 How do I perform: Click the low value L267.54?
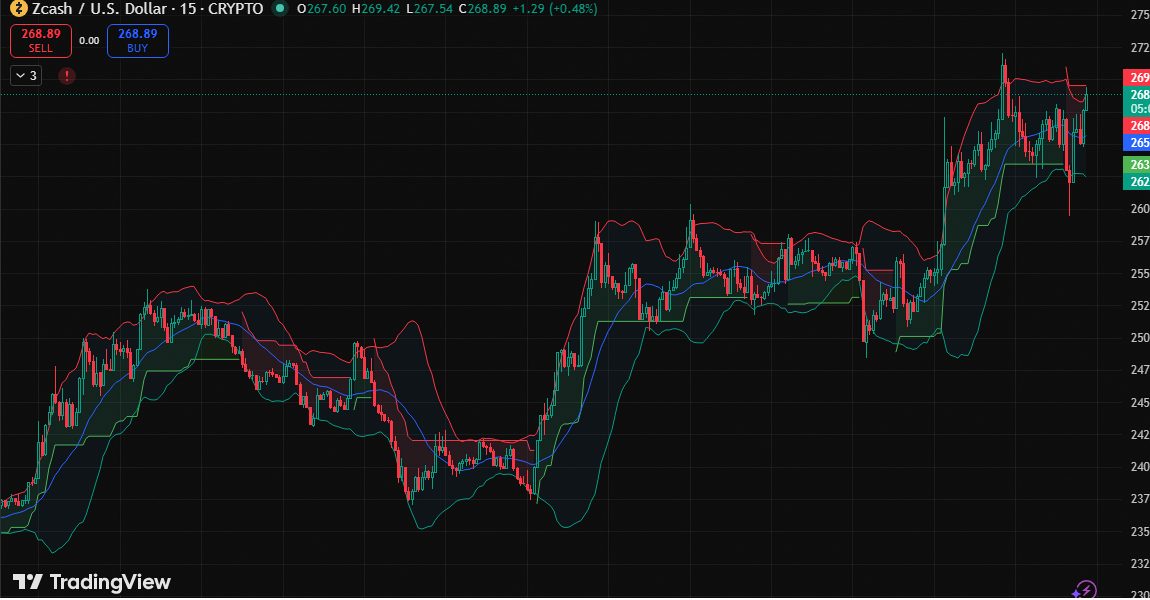tap(430, 9)
